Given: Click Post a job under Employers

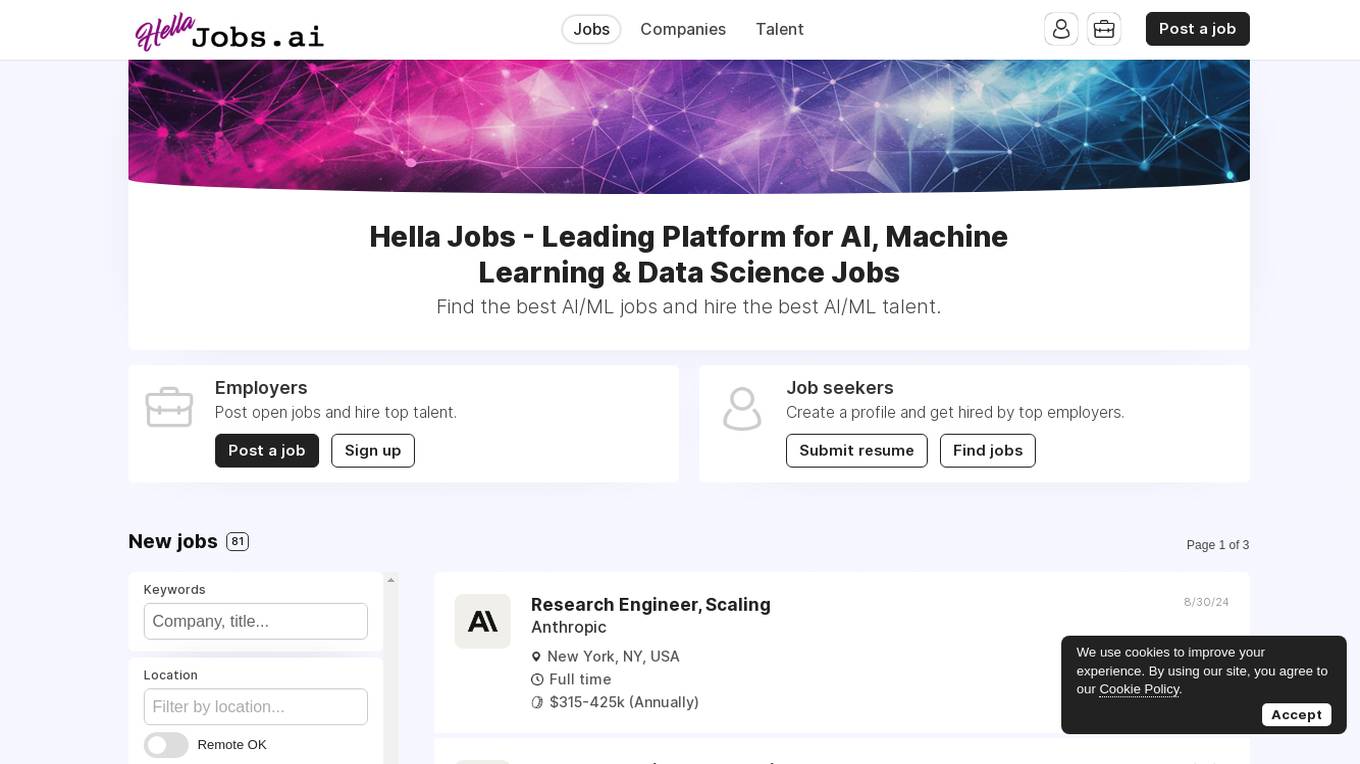Looking at the screenshot, I should point(267,451).
